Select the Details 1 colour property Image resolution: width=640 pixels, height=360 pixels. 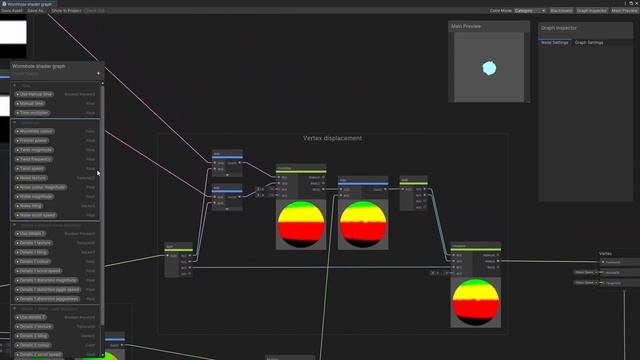(33, 262)
